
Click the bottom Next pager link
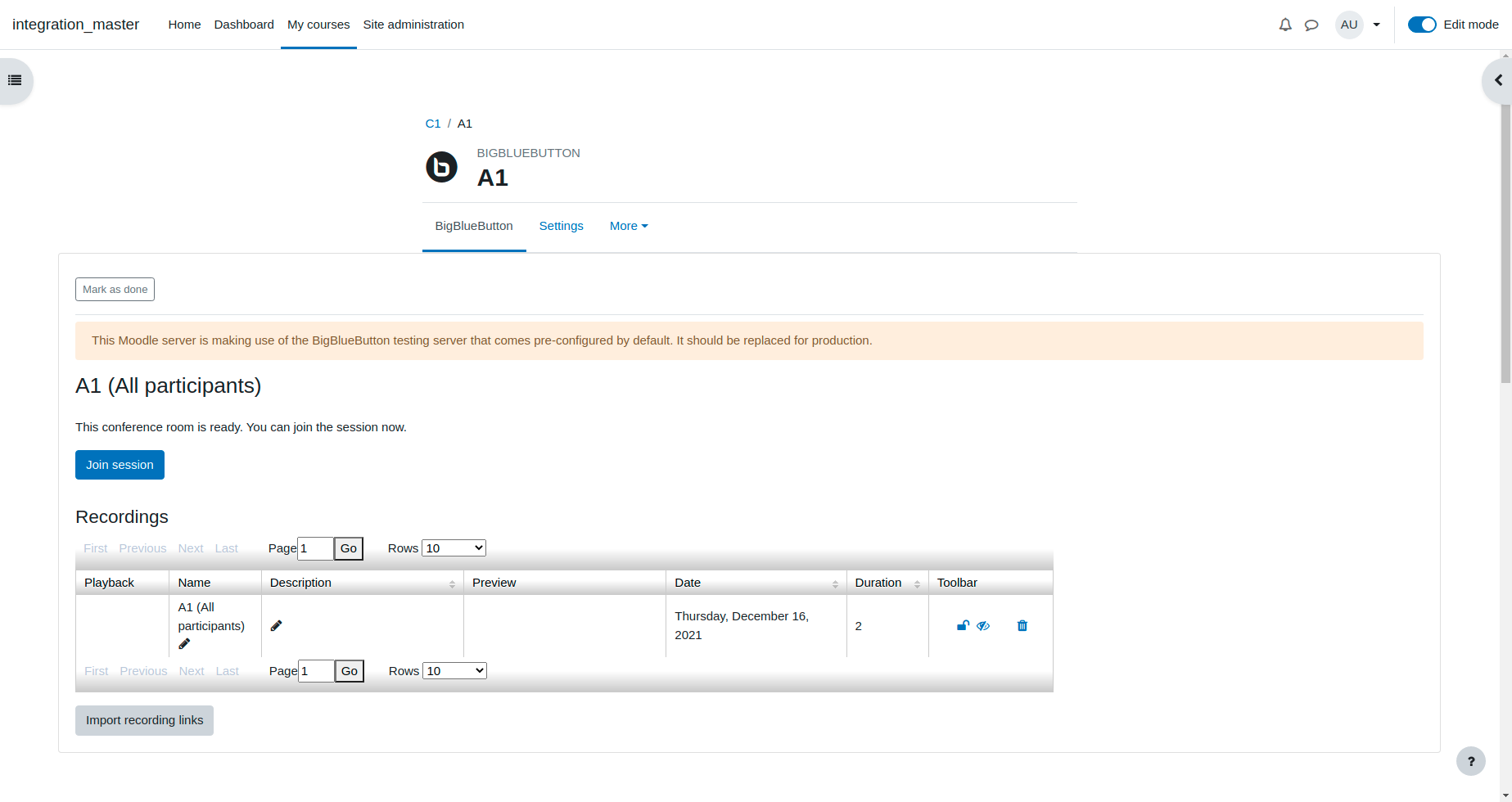coord(192,671)
